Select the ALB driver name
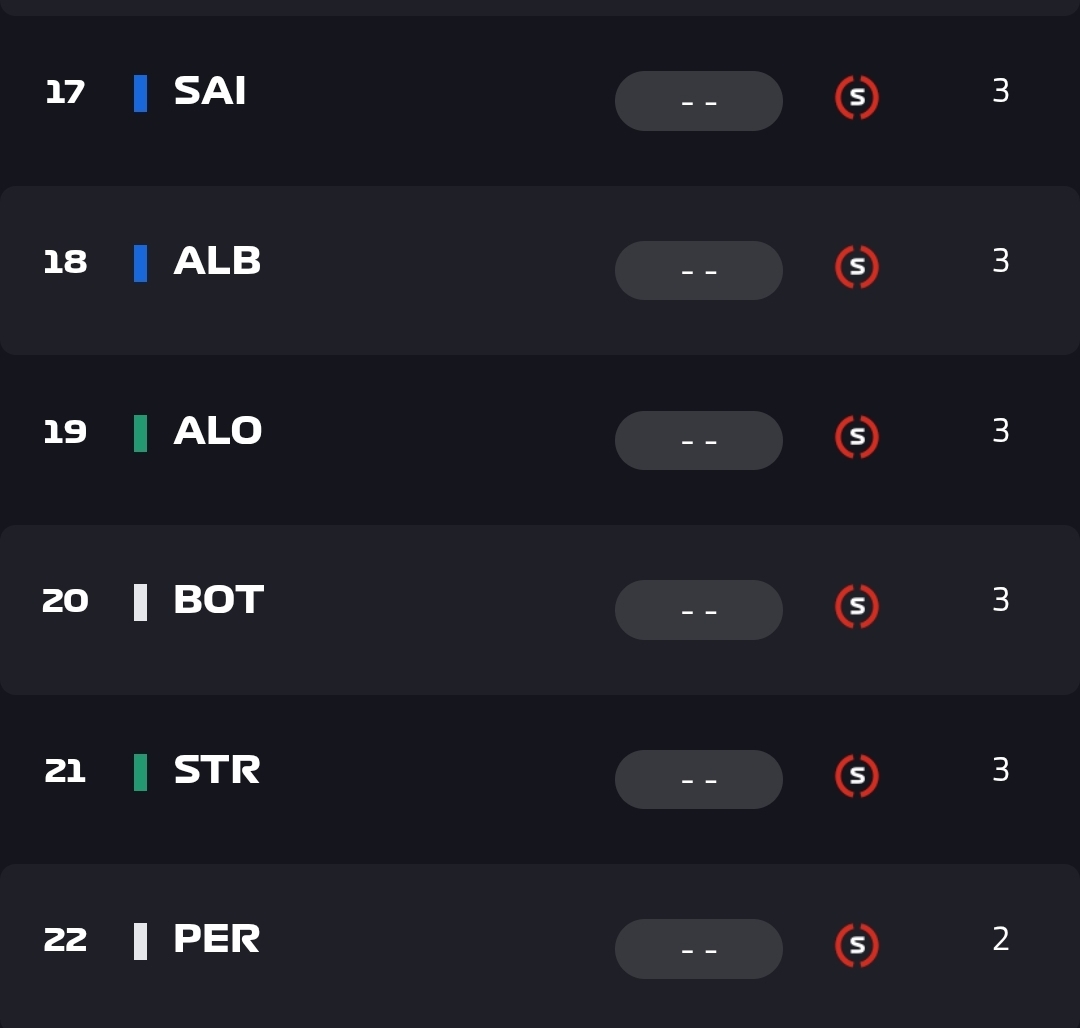 click(217, 262)
